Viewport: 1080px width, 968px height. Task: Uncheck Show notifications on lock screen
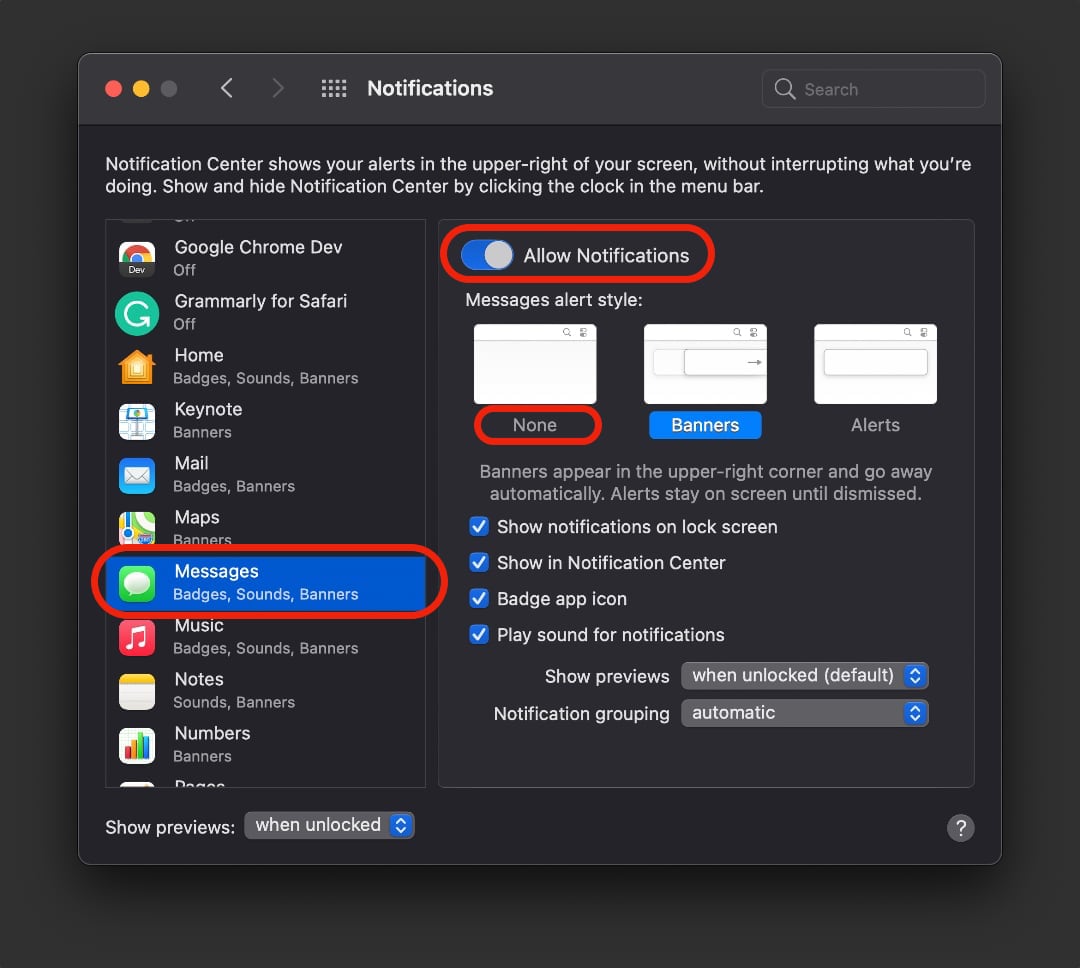(479, 526)
